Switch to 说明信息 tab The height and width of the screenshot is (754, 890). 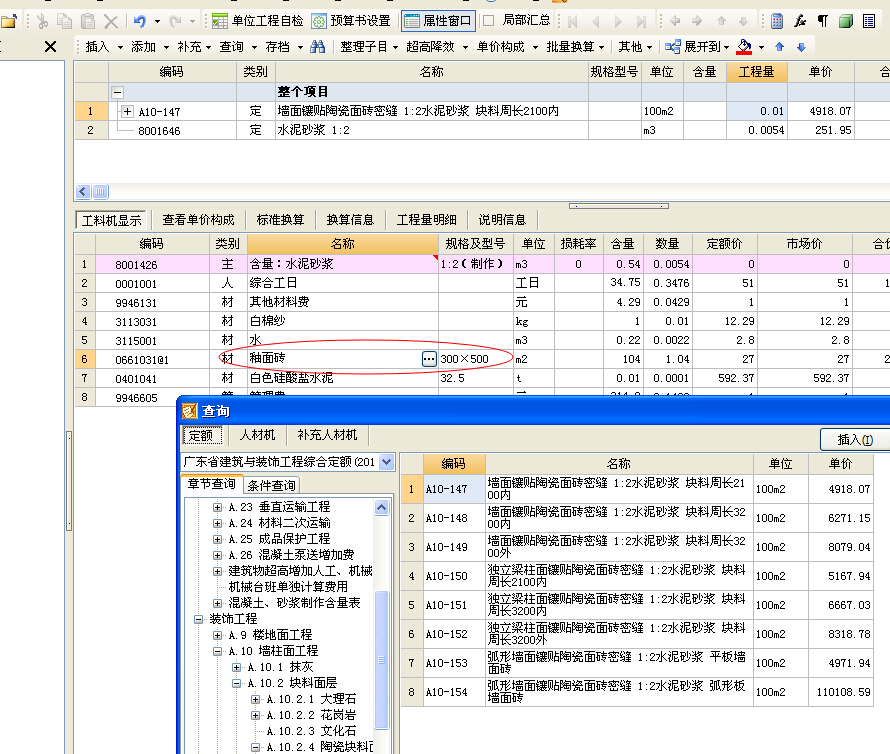tap(502, 220)
